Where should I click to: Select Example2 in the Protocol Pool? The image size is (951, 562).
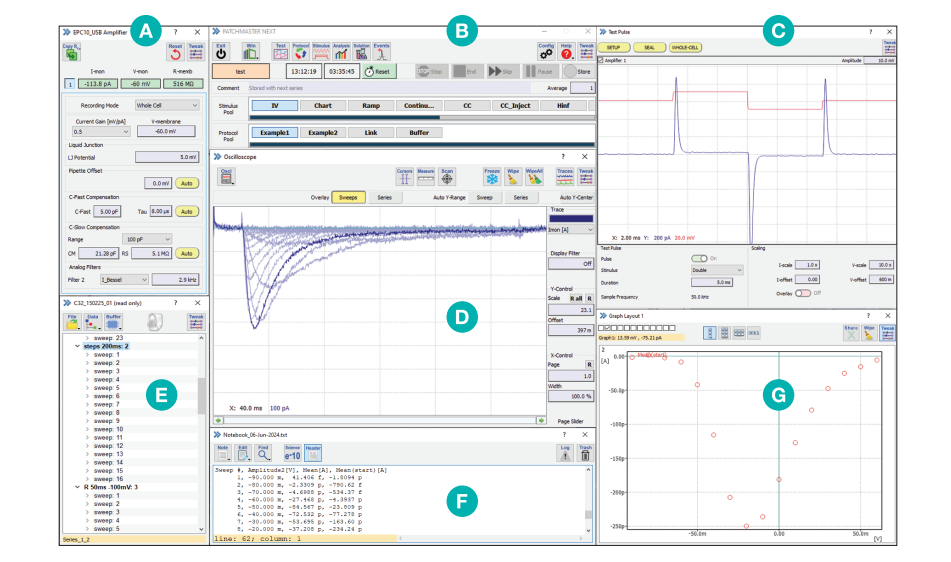point(323,133)
